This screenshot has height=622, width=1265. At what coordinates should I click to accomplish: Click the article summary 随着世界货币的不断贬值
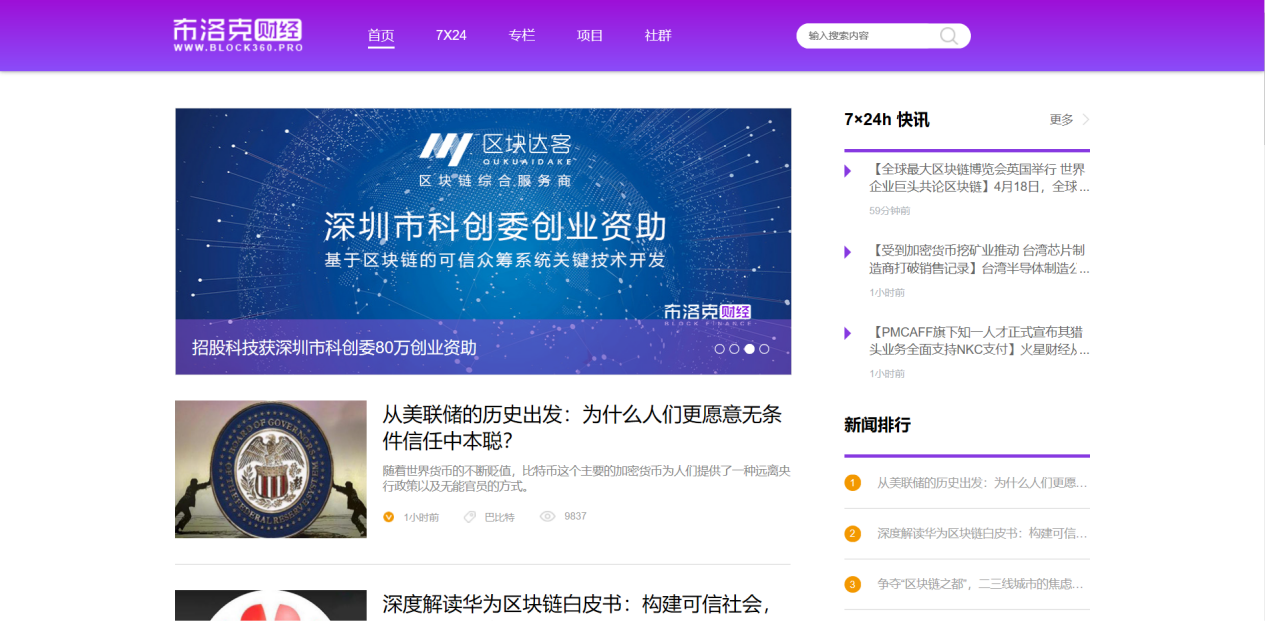click(x=586, y=478)
